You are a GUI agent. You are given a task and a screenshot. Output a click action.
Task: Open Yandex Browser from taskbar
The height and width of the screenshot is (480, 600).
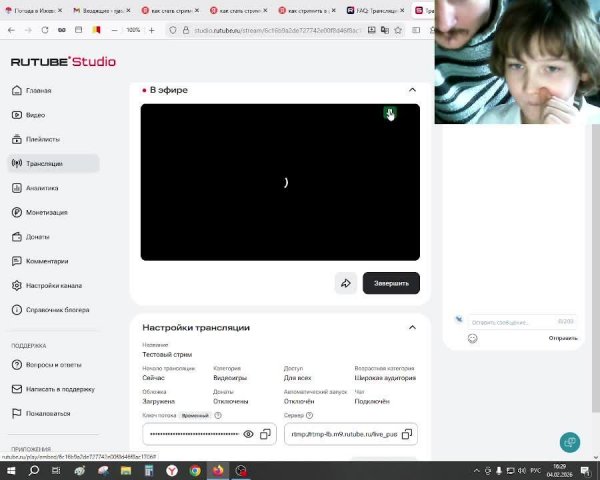pyautogui.click(x=172, y=470)
